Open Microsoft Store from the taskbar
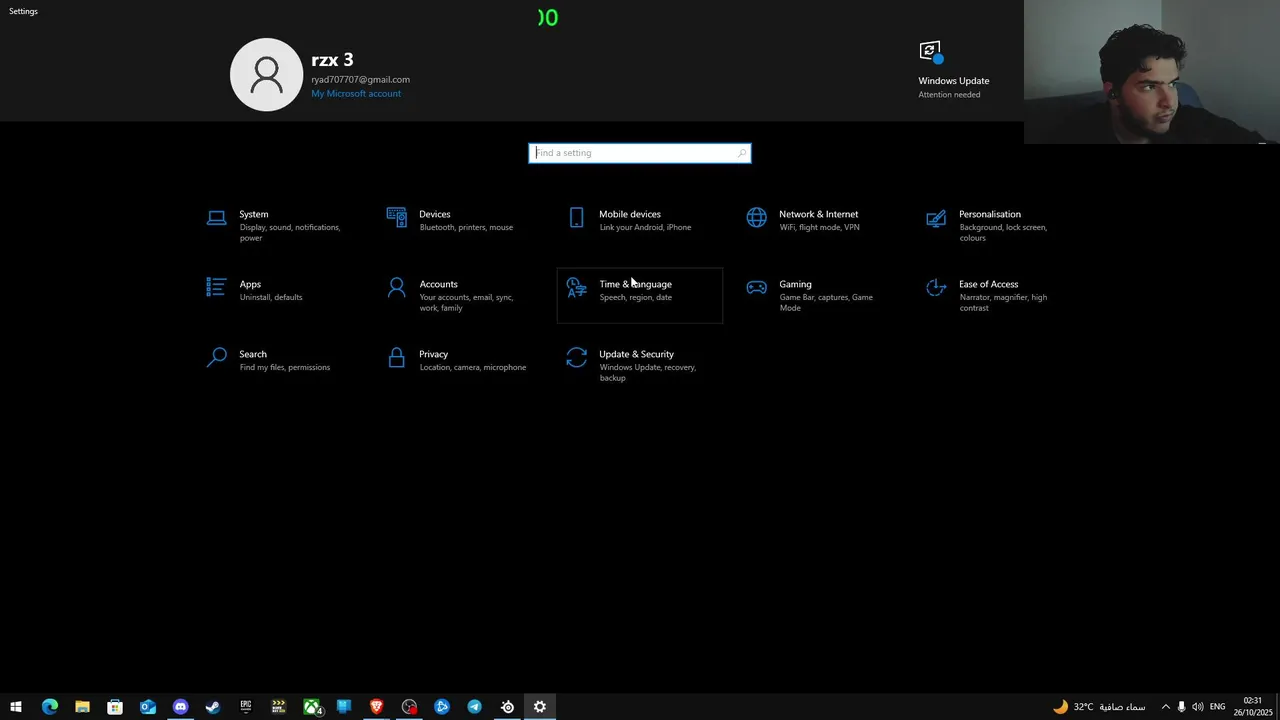The image size is (1280, 720). pos(115,707)
